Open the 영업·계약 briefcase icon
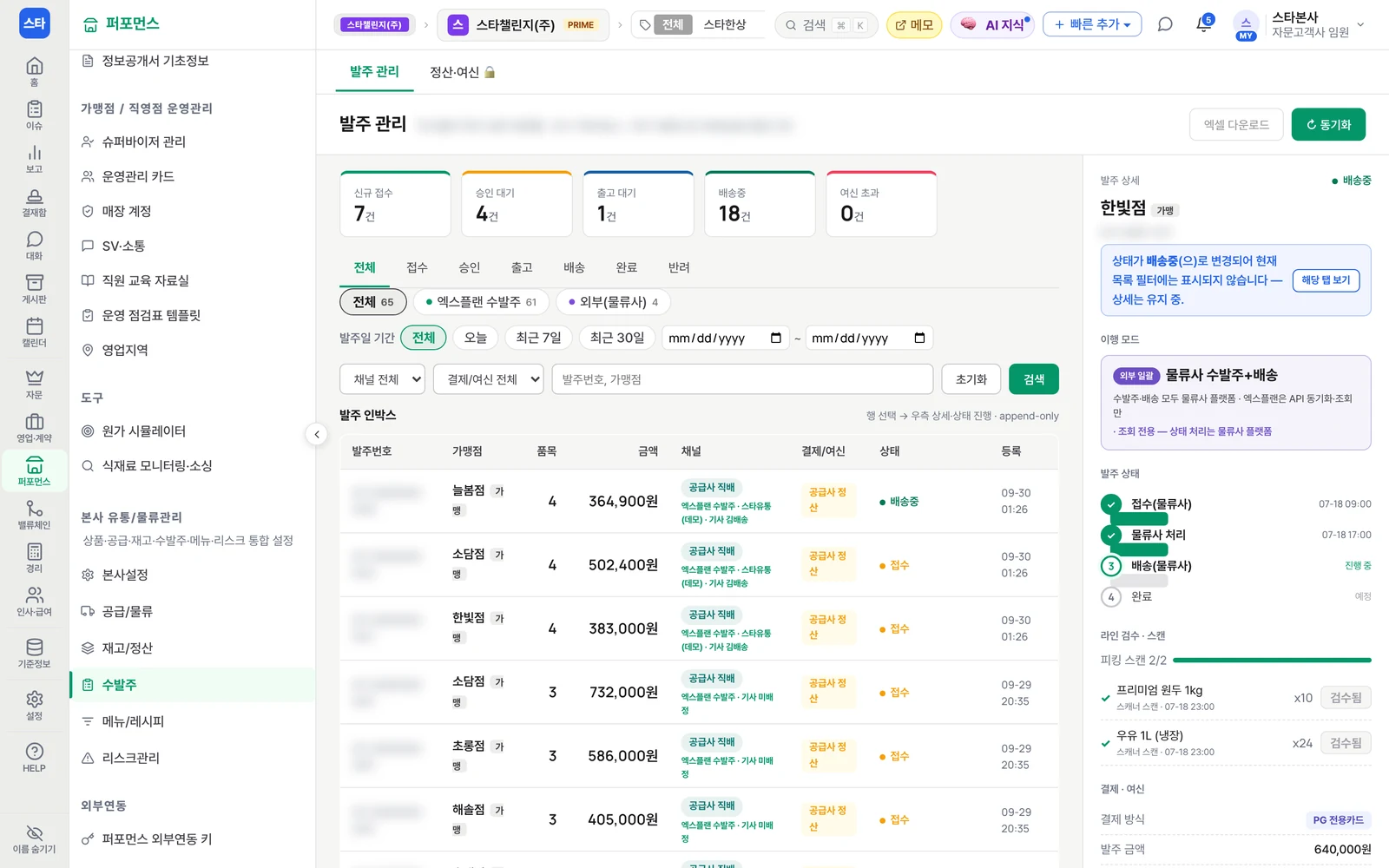This screenshot has height=868, width=1389. click(34, 427)
